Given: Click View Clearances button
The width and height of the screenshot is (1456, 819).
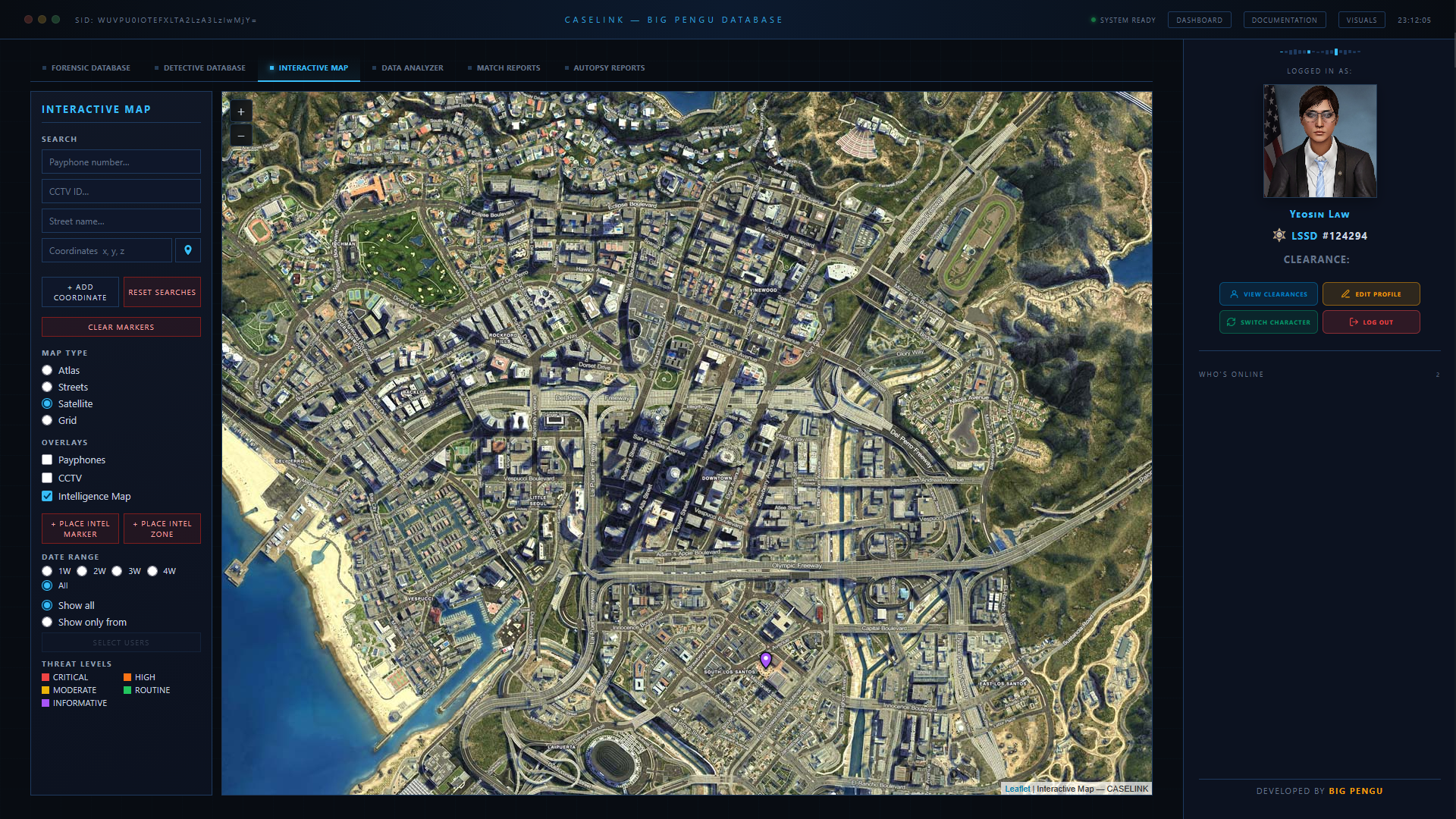Looking at the screenshot, I should 1269,294.
